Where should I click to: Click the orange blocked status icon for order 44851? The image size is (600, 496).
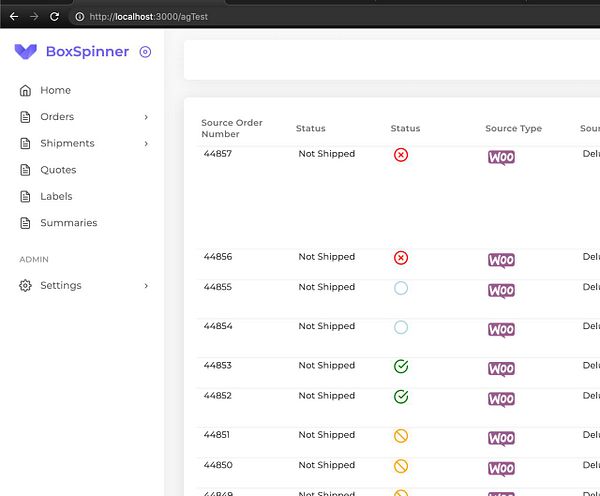pos(401,437)
